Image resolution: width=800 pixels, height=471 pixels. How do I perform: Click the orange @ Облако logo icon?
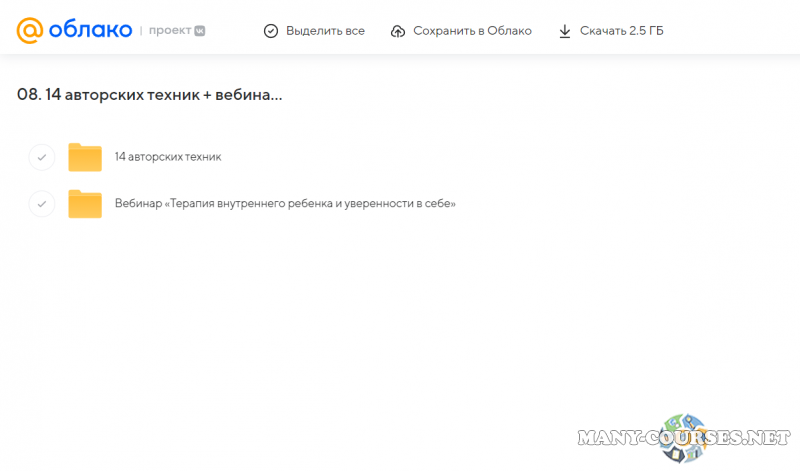pos(30,30)
